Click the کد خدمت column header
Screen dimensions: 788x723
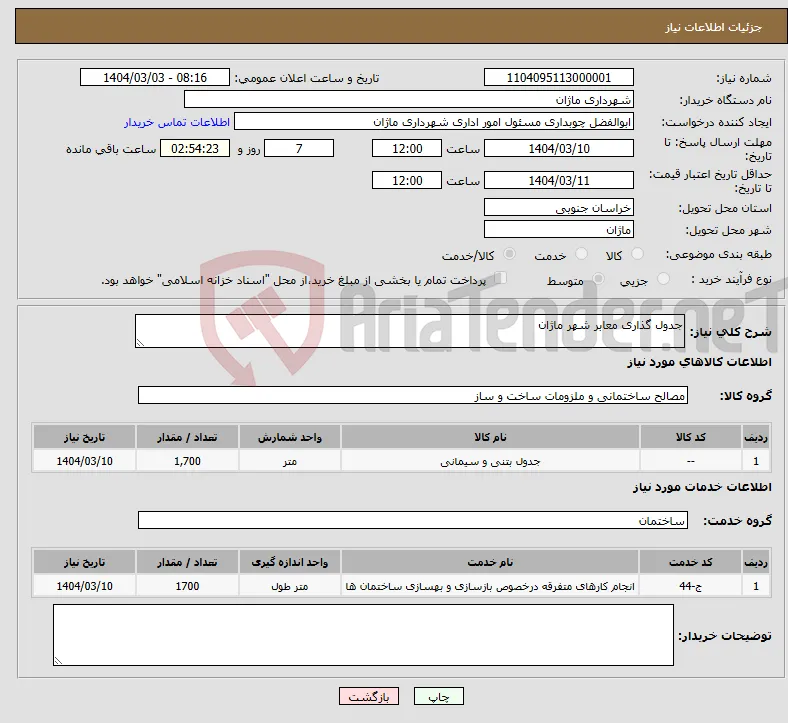(x=691, y=562)
